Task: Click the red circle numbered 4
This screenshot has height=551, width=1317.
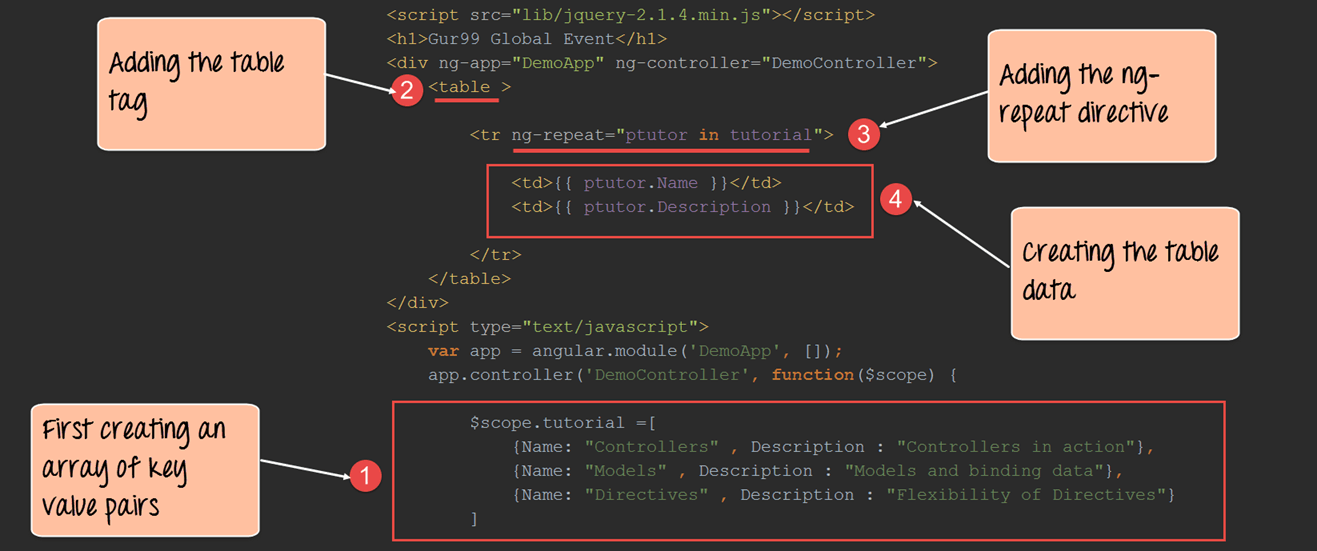Action: [x=895, y=200]
